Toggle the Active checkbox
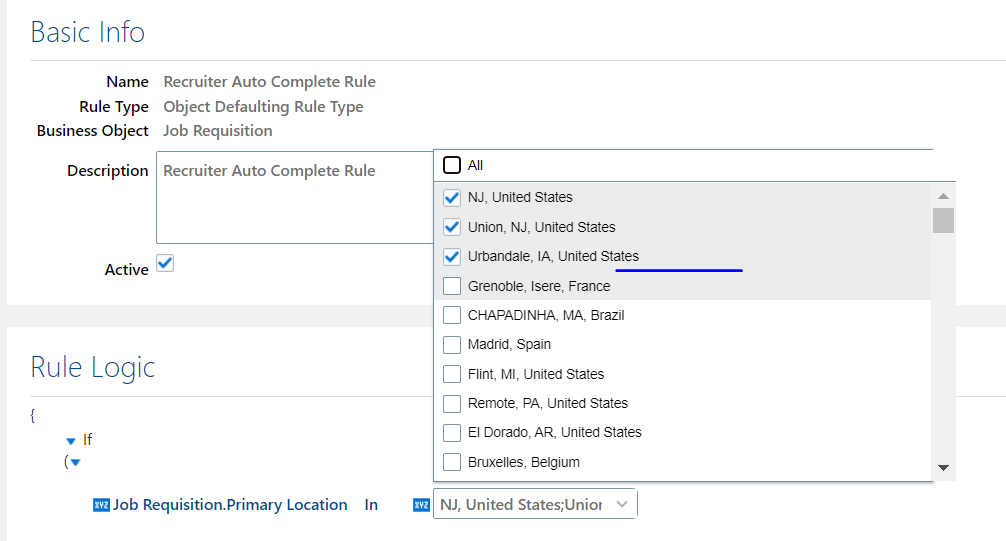1006x541 pixels. [165, 263]
